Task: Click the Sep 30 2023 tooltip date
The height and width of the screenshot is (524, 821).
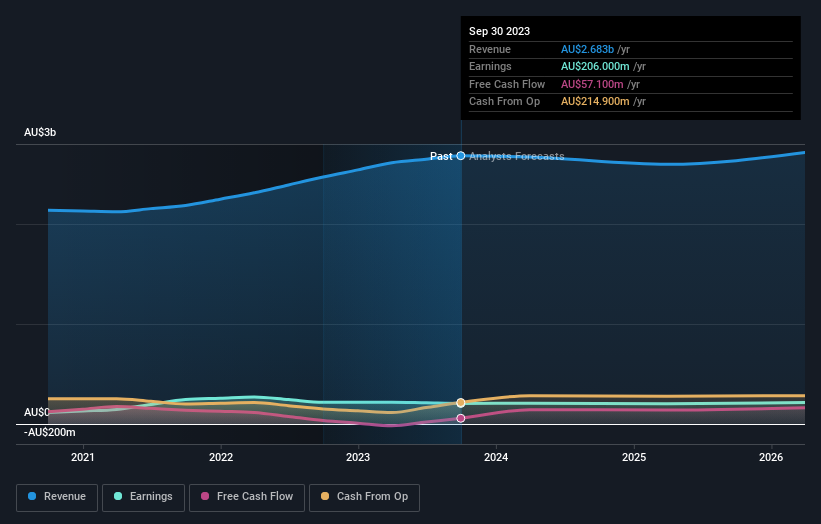Action: 500,31
